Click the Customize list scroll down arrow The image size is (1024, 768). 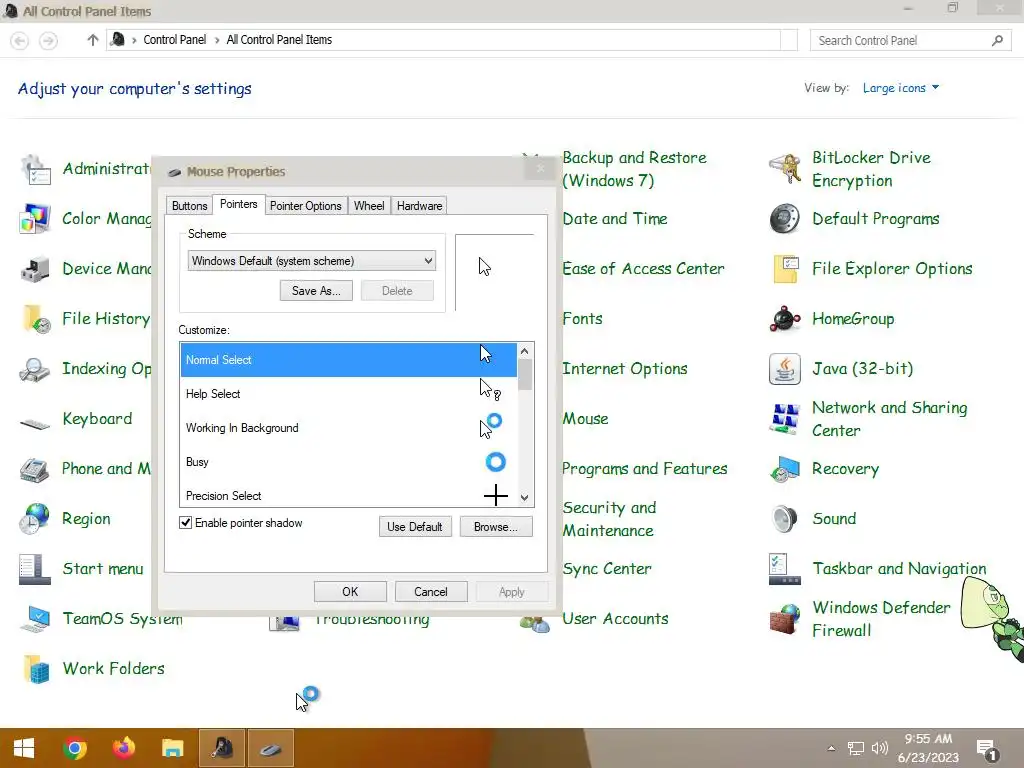pos(524,498)
